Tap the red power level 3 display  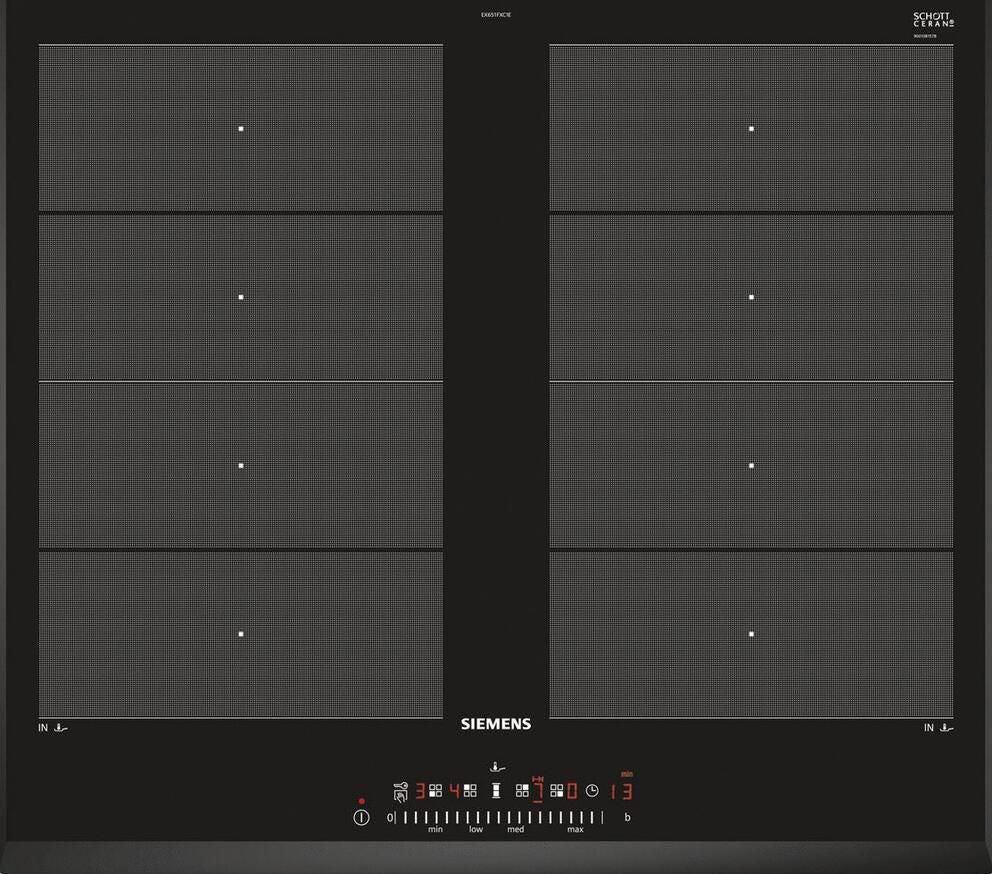coord(421,791)
